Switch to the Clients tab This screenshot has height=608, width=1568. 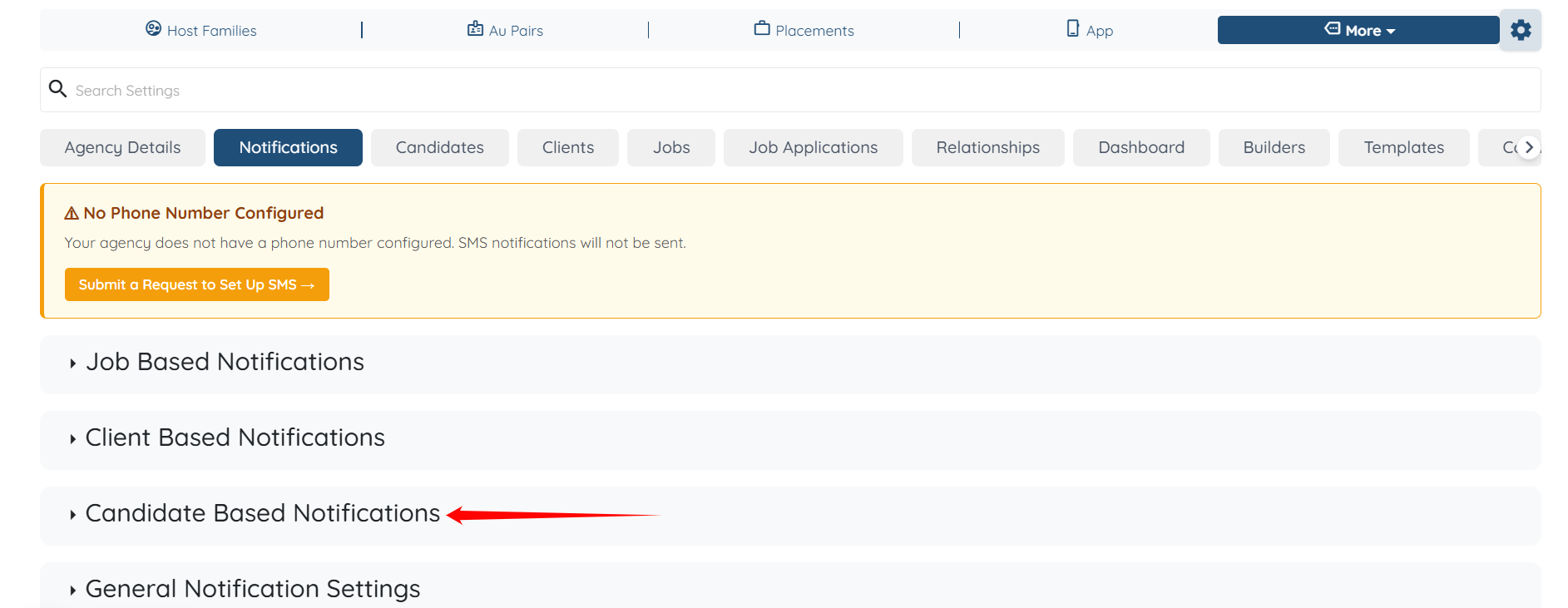568,147
